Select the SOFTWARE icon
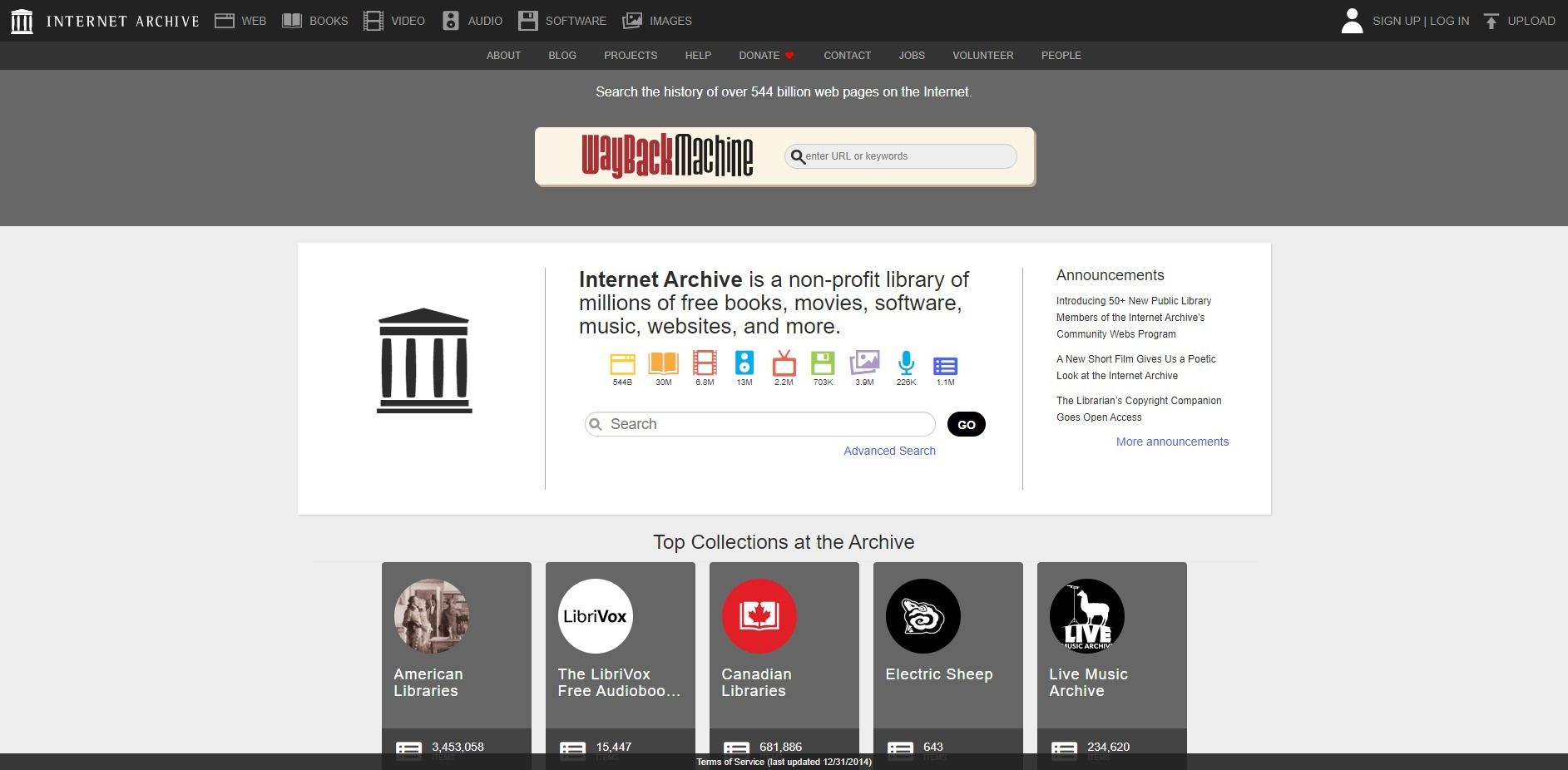1568x770 pixels. pyautogui.click(x=527, y=20)
